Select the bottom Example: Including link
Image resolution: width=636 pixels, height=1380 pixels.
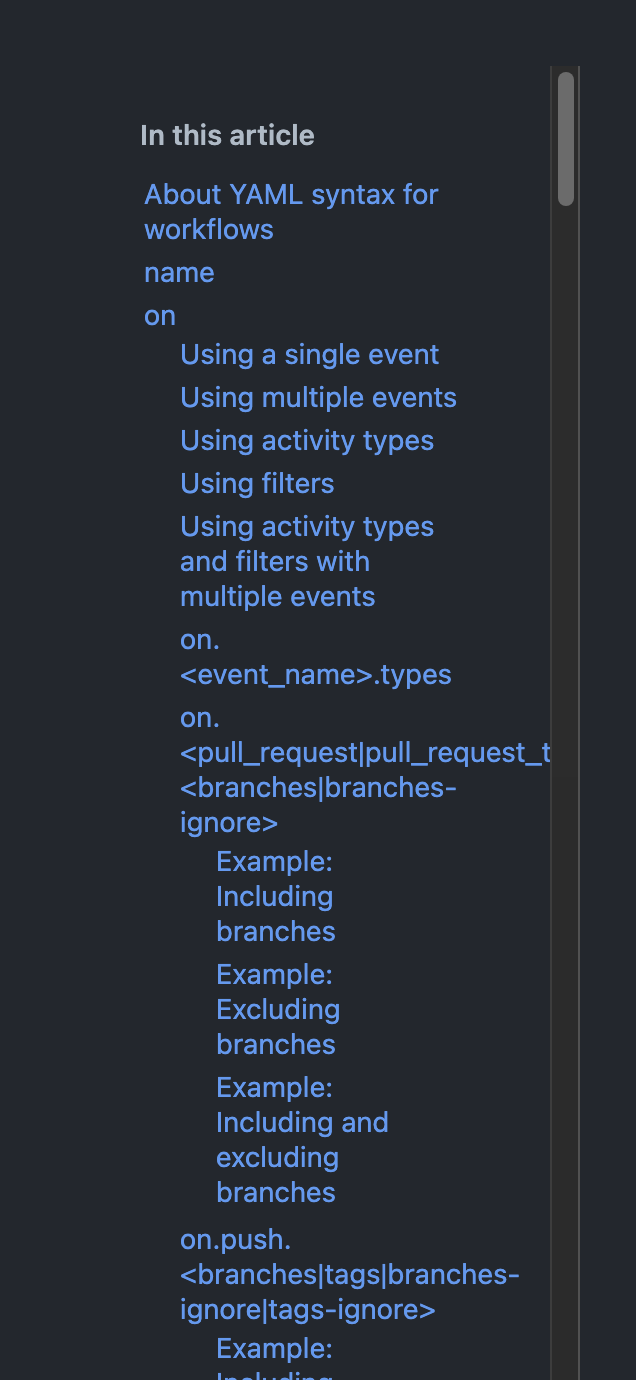point(274,1348)
